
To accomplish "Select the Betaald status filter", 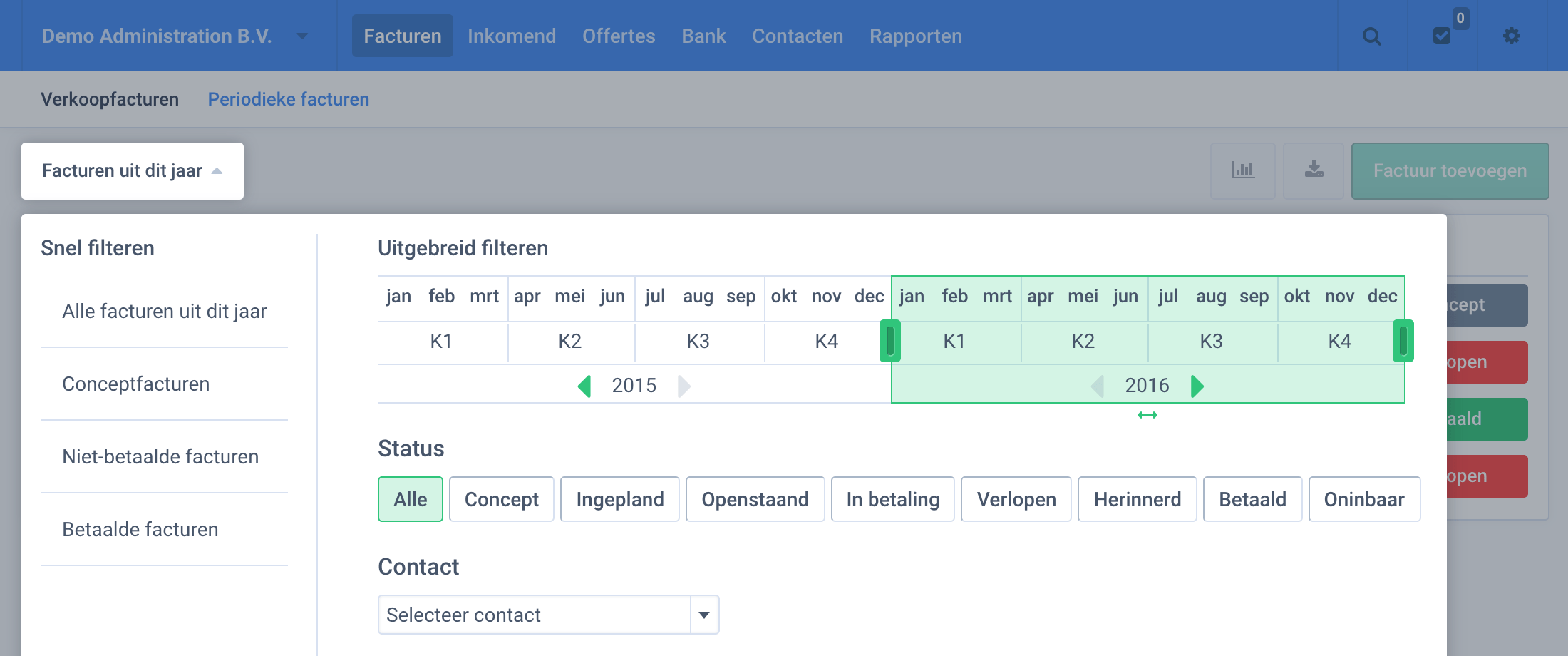I will tap(1252, 499).
